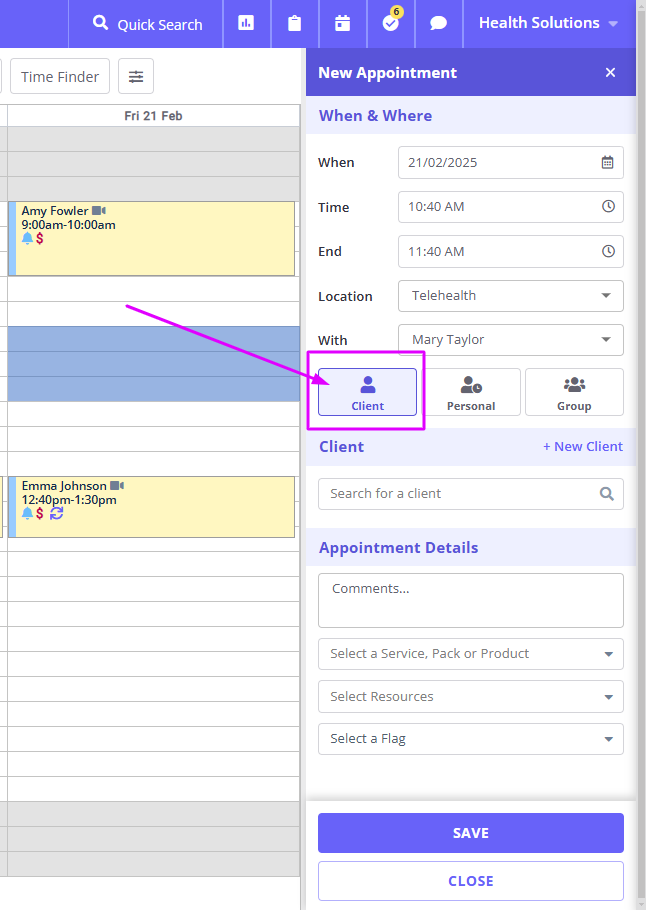Click the date picker calendar icon
The image size is (646, 910).
pyautogui.click(x=608, y=162)
